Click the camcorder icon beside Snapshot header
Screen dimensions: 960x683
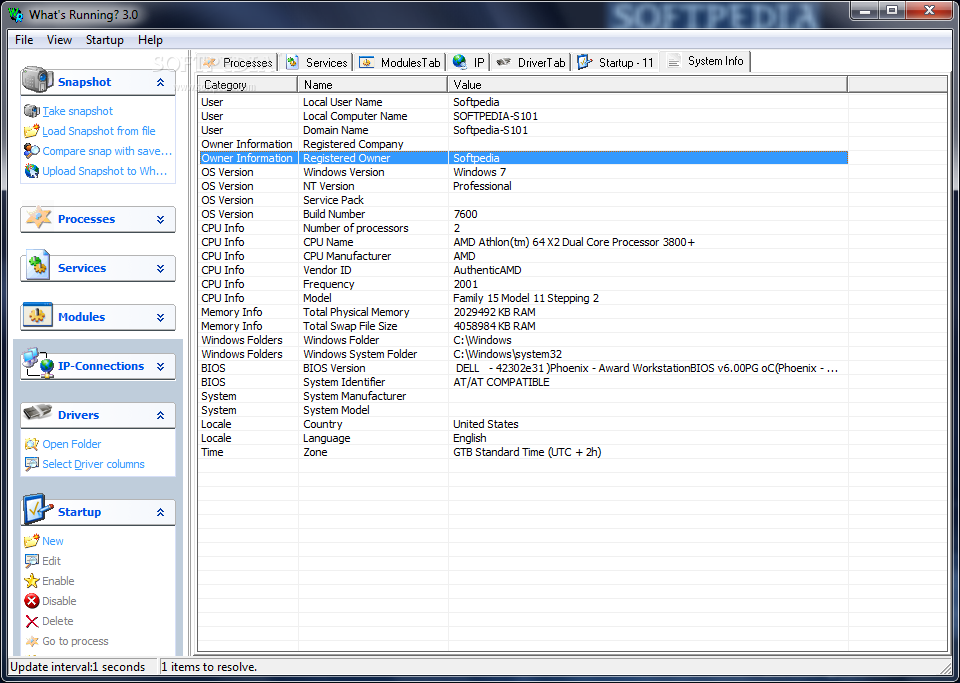pos(37,80)
